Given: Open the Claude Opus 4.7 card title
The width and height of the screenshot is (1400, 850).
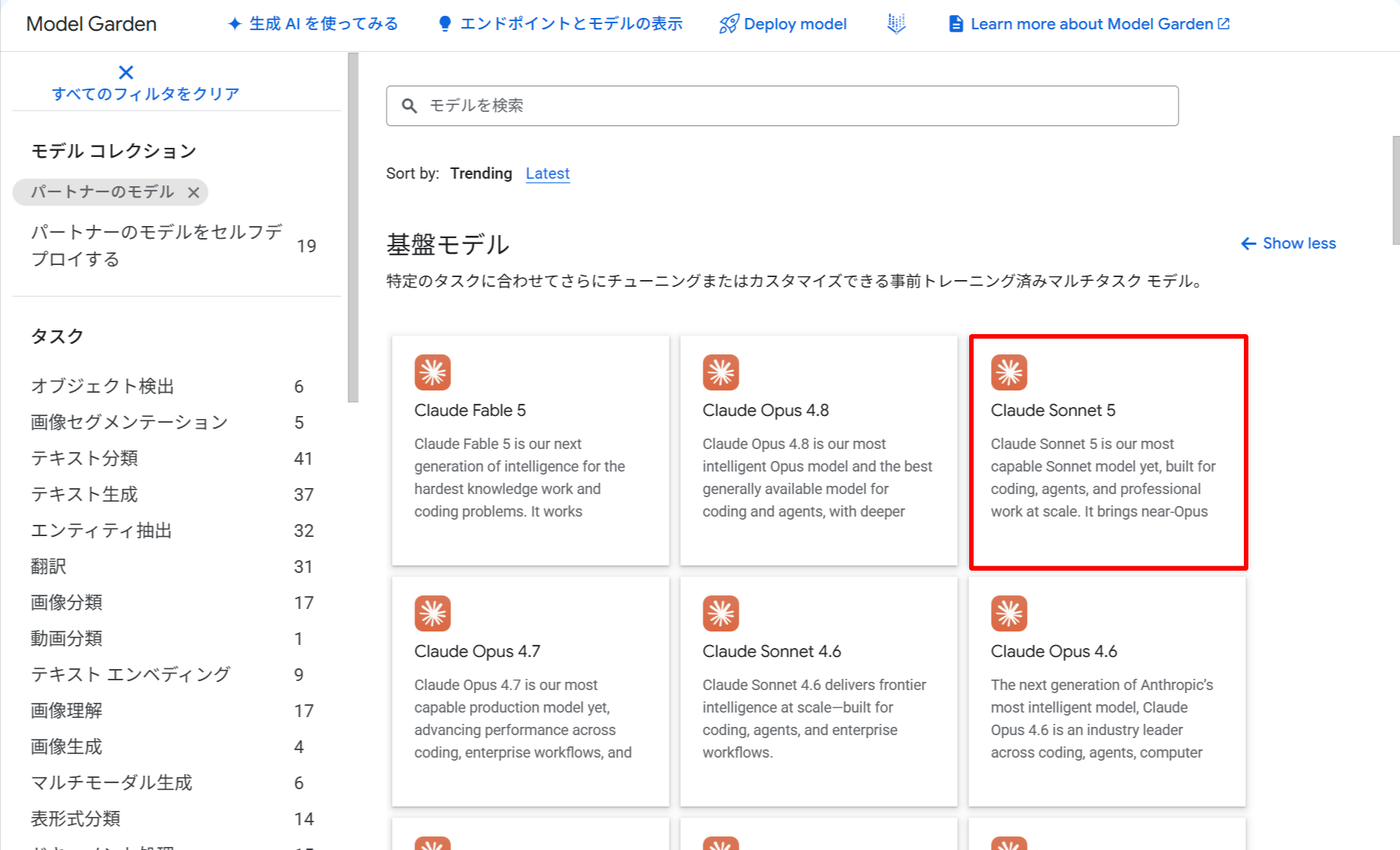Looking at the screenshot, I should (x=477, y=652).
